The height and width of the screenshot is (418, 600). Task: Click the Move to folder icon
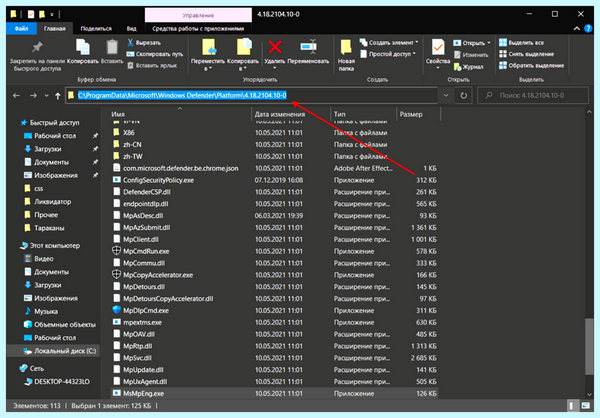tap(209, 47)
